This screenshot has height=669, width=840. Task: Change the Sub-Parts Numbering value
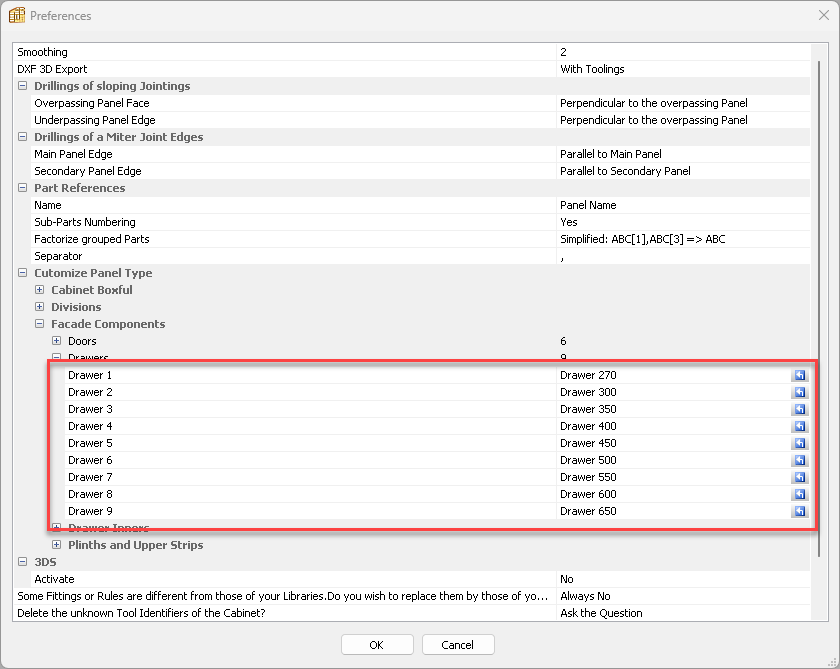680,222
